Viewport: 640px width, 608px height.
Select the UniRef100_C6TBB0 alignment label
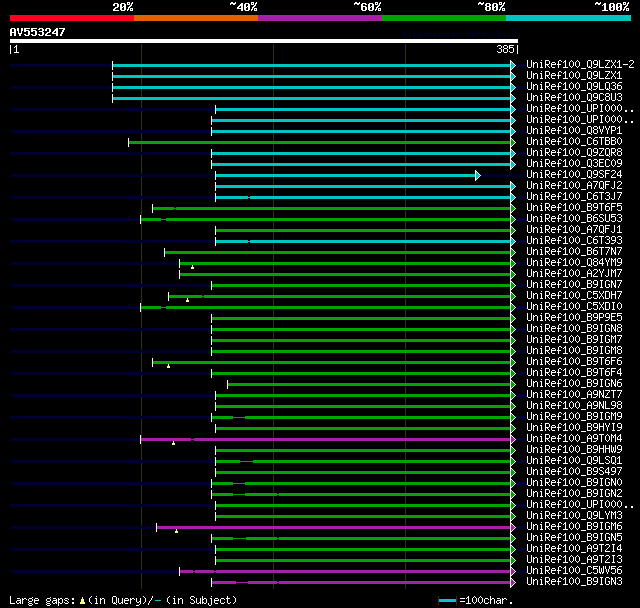[x=574, y=142]
